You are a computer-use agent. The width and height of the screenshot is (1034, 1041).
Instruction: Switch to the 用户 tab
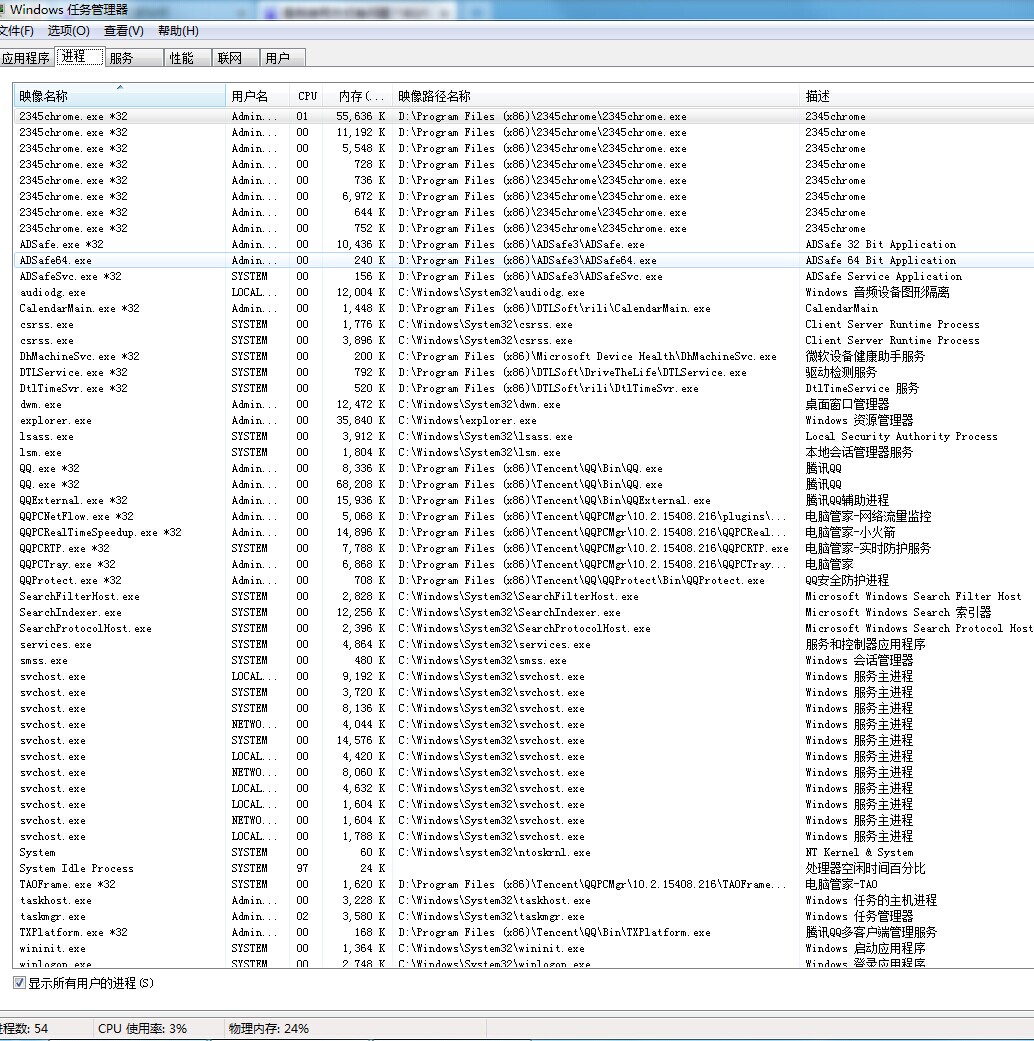[283, 58]
